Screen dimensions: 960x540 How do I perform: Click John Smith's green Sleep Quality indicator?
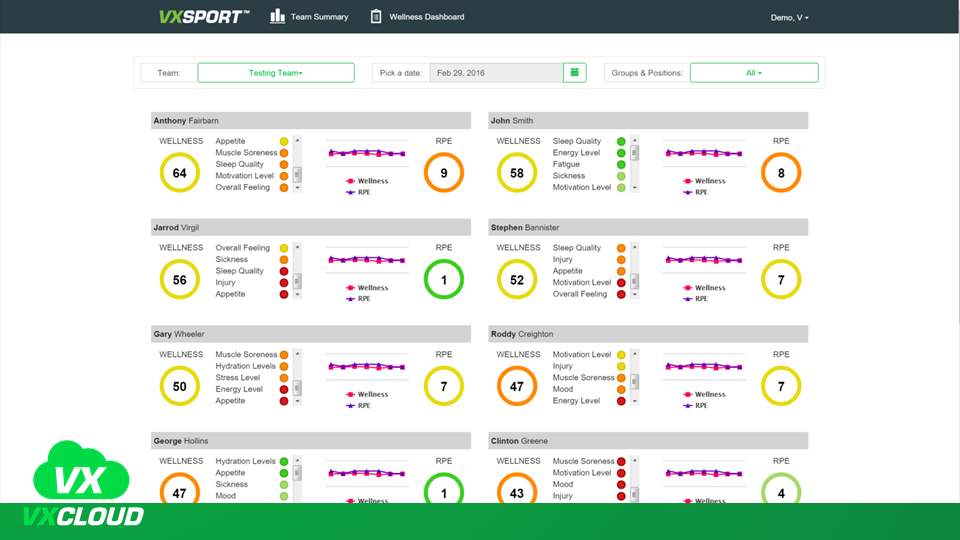[x=621, y=141]
